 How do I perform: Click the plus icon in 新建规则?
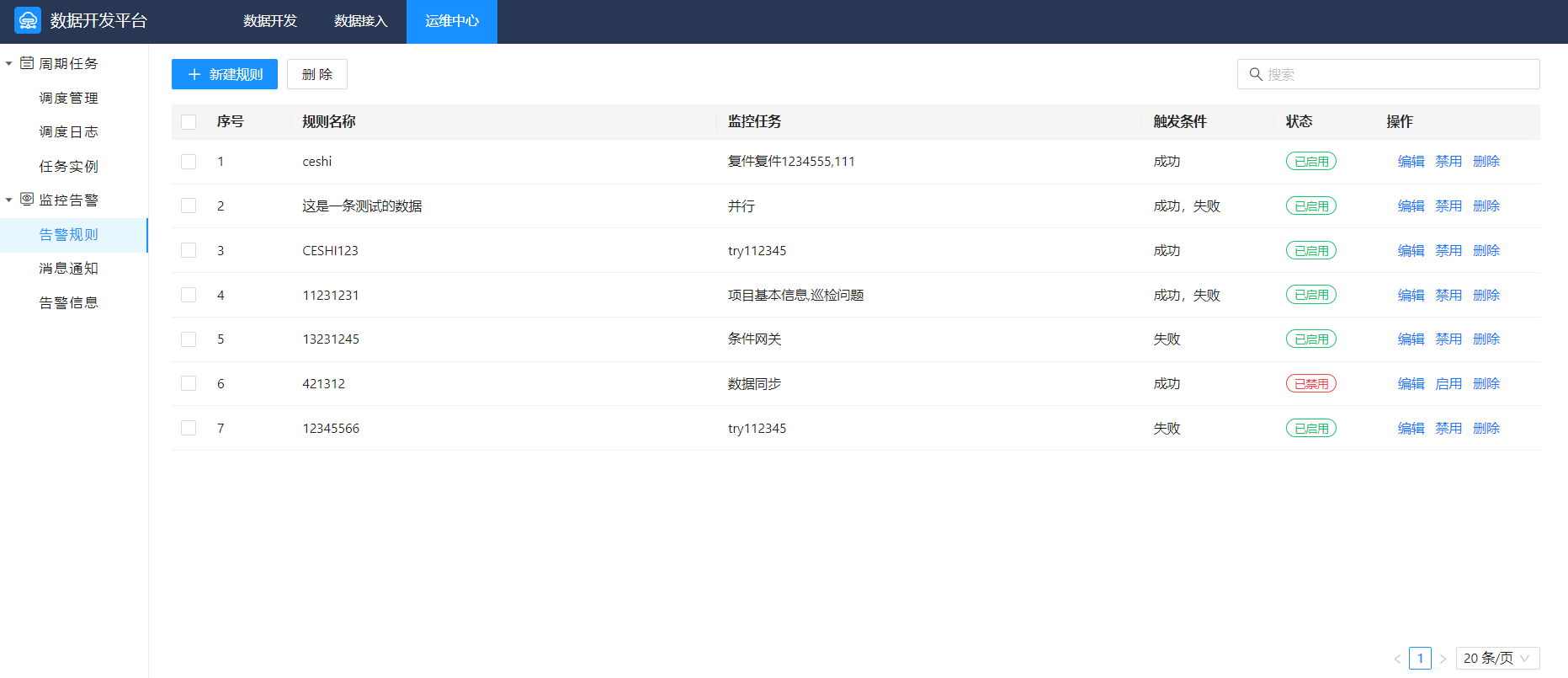pos(194,74)
